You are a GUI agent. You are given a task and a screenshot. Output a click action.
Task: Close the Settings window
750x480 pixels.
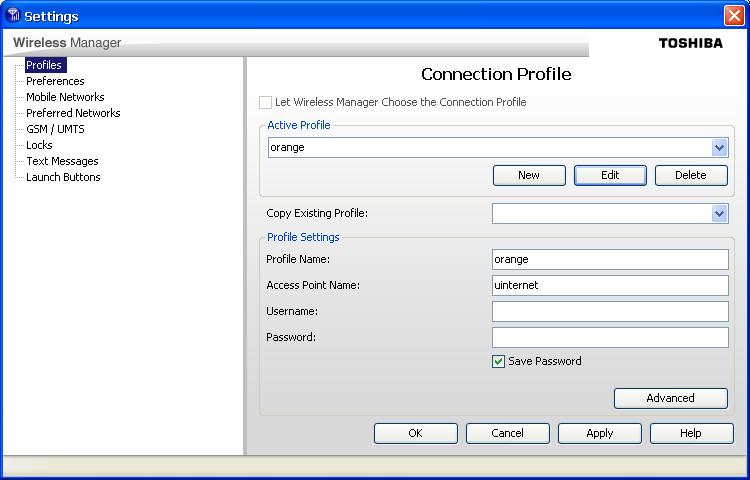[x=734, y=15]
